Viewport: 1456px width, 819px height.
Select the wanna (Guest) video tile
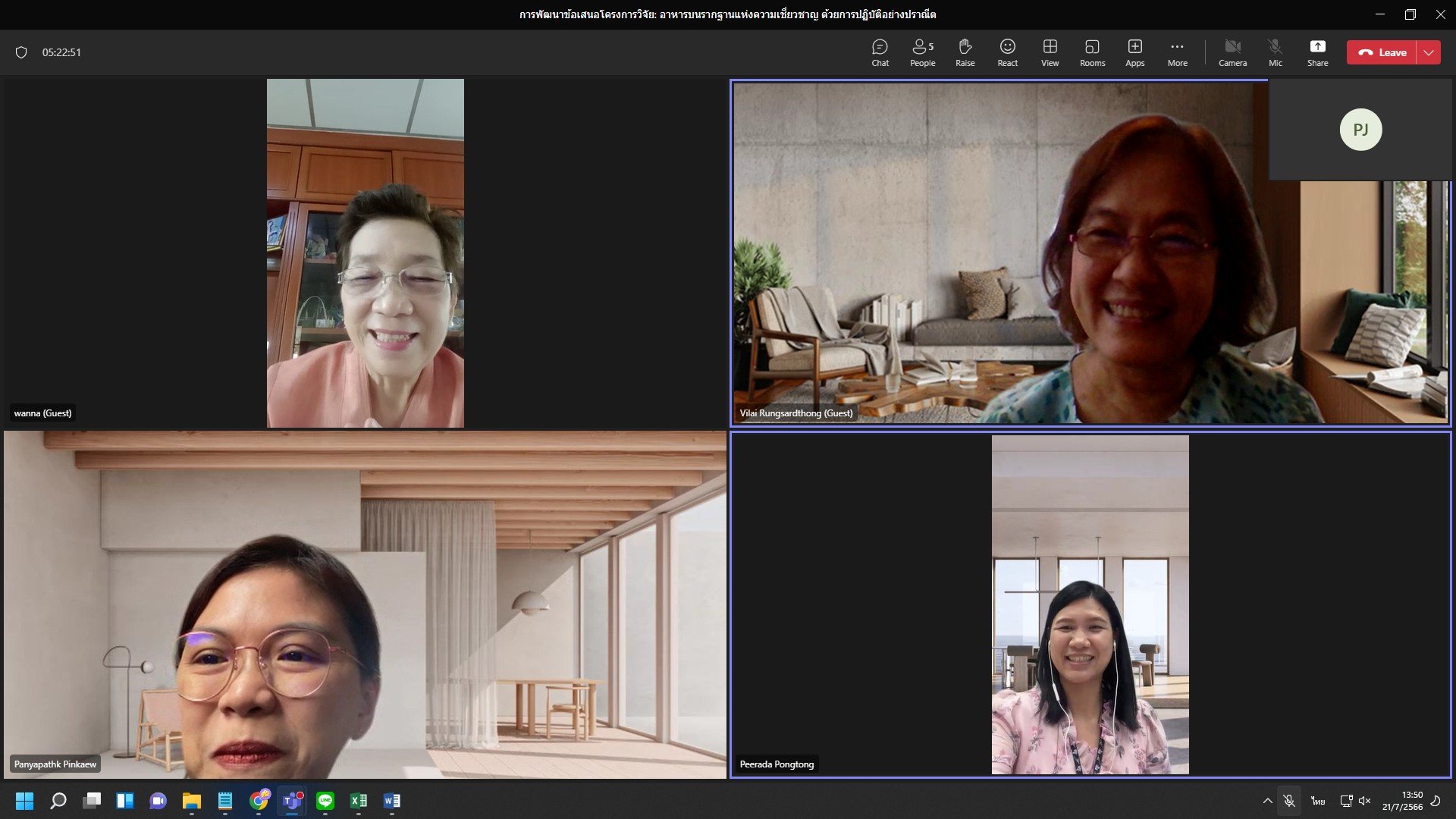click(365, 253)
